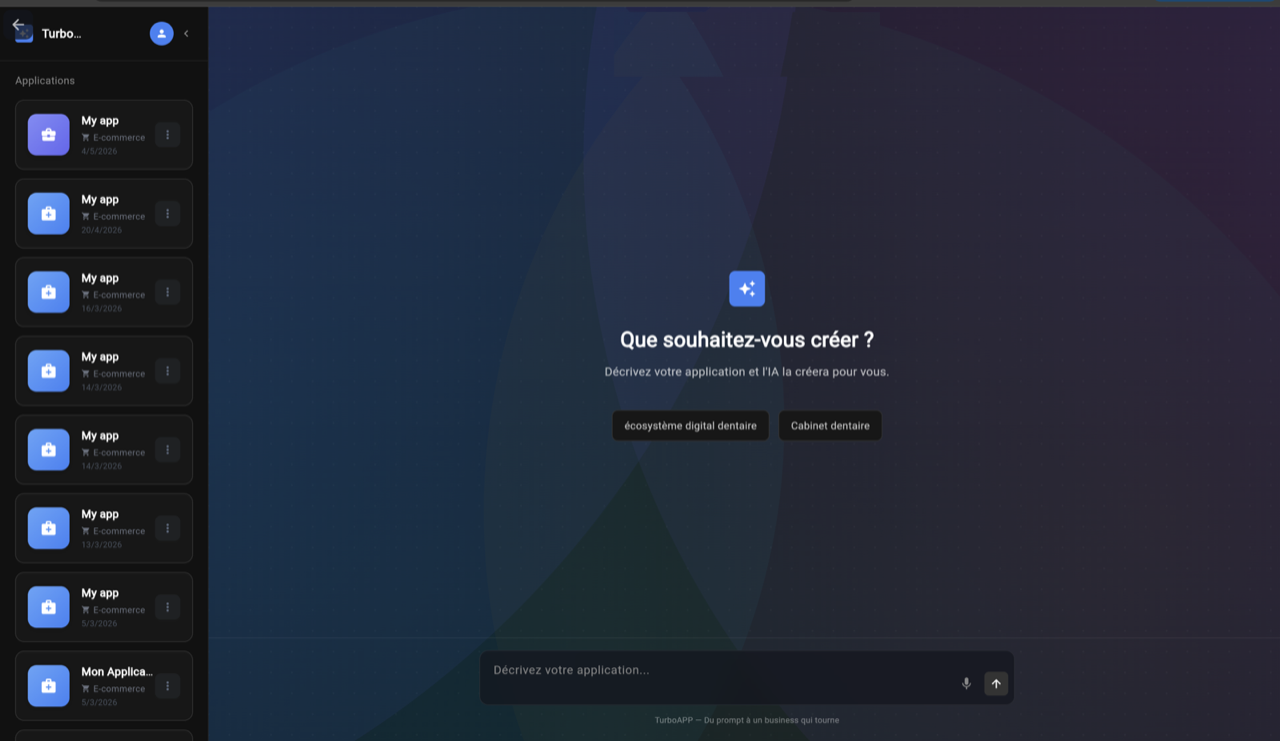Collapse the sidebar with the chevron
Image resolution: width=1280 pixels, height=741 pixels.
click(x=186, y=33)
